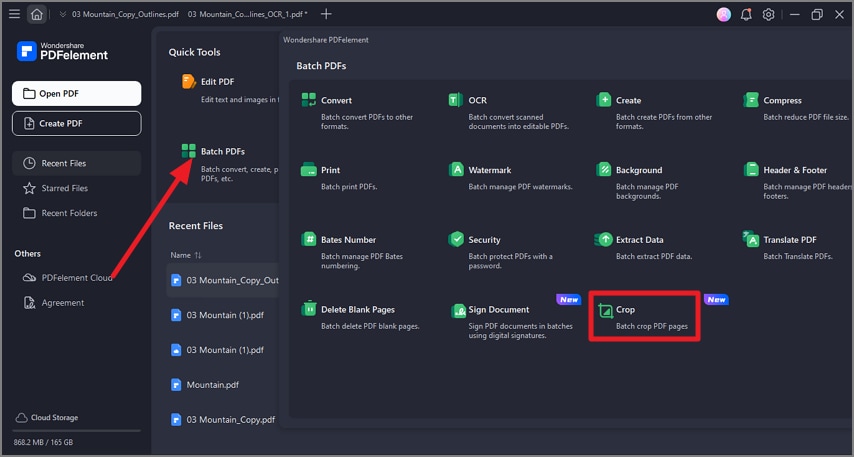854x457 pixels.
Task: Open the user profile avatar
Action: 723,15
